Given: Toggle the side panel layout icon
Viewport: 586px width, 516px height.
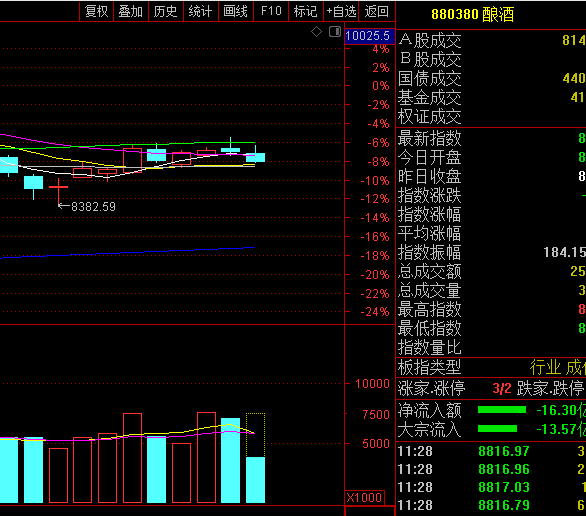Looking at the screenshot, I should point(335,32).
